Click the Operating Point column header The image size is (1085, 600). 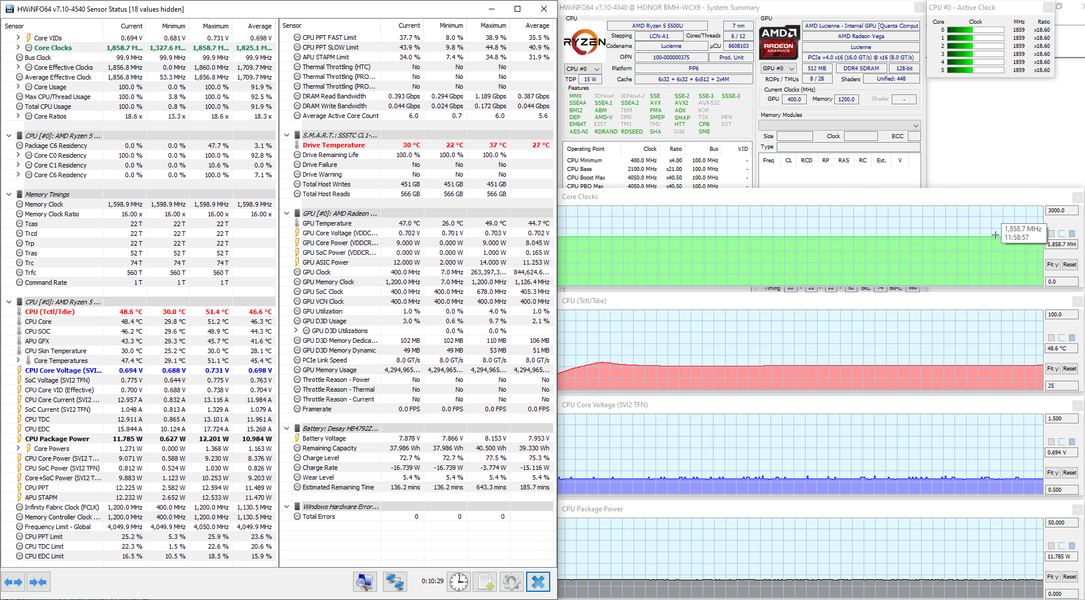585,149
